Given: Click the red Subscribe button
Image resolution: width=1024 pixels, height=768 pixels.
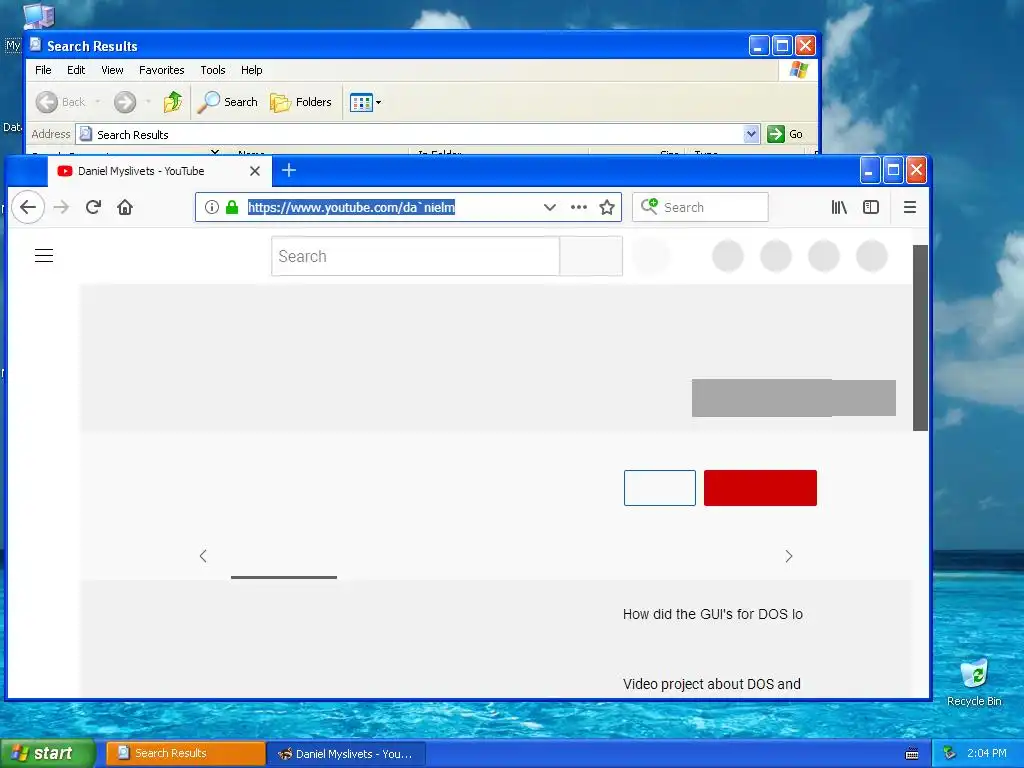Looking at the screenshot, I should (x=760, y=488).
